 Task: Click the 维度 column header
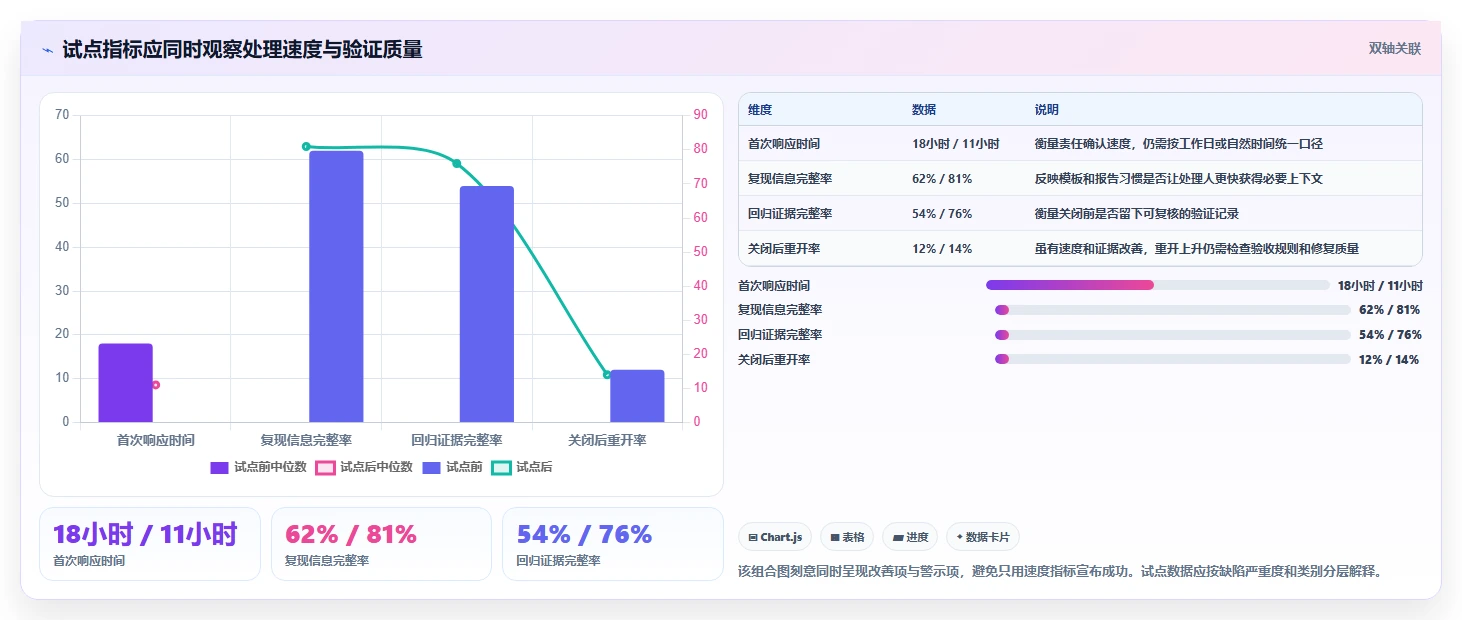[760, 110]
